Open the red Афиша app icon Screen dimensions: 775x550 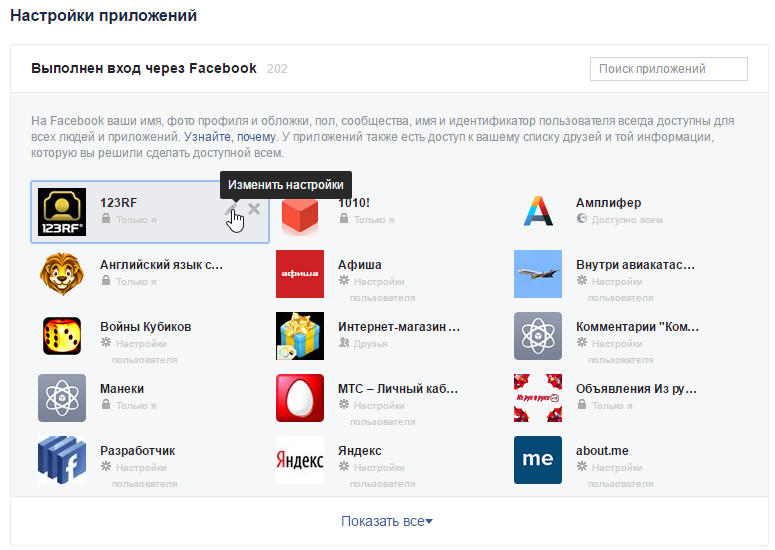(x=300, y=274)
